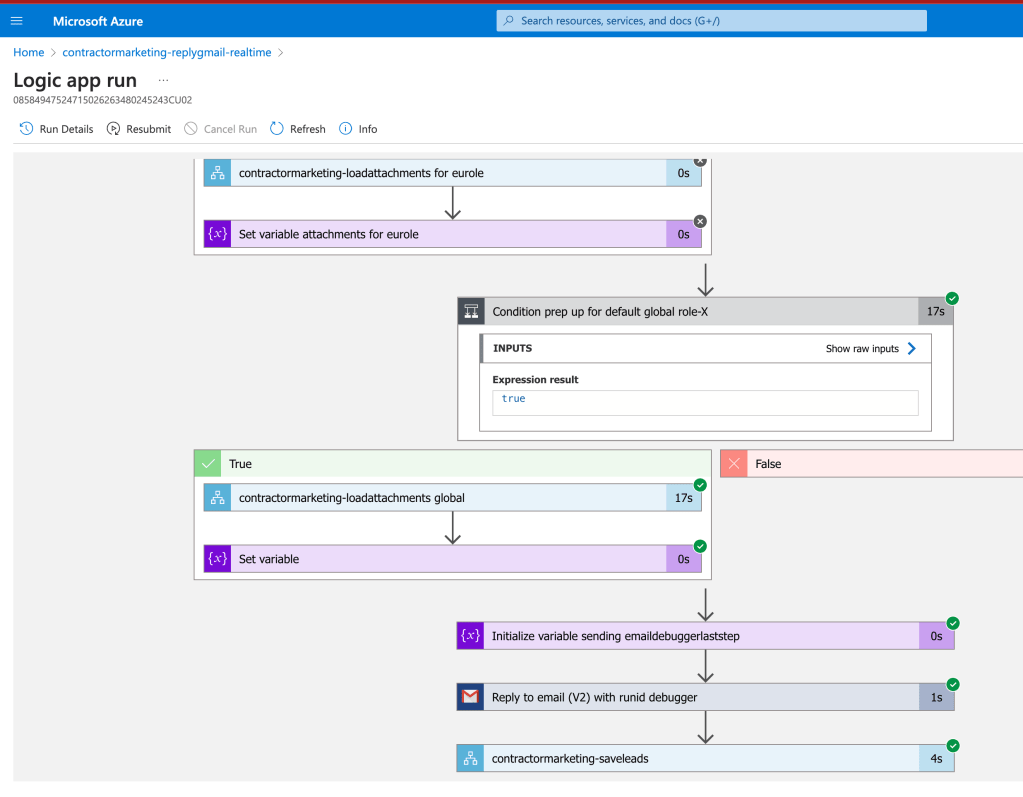The width and height of the screenshot is (1023, 797).
Task: Open the ellipsis menu beside Logic app run
Action: (x=163, y=80)
